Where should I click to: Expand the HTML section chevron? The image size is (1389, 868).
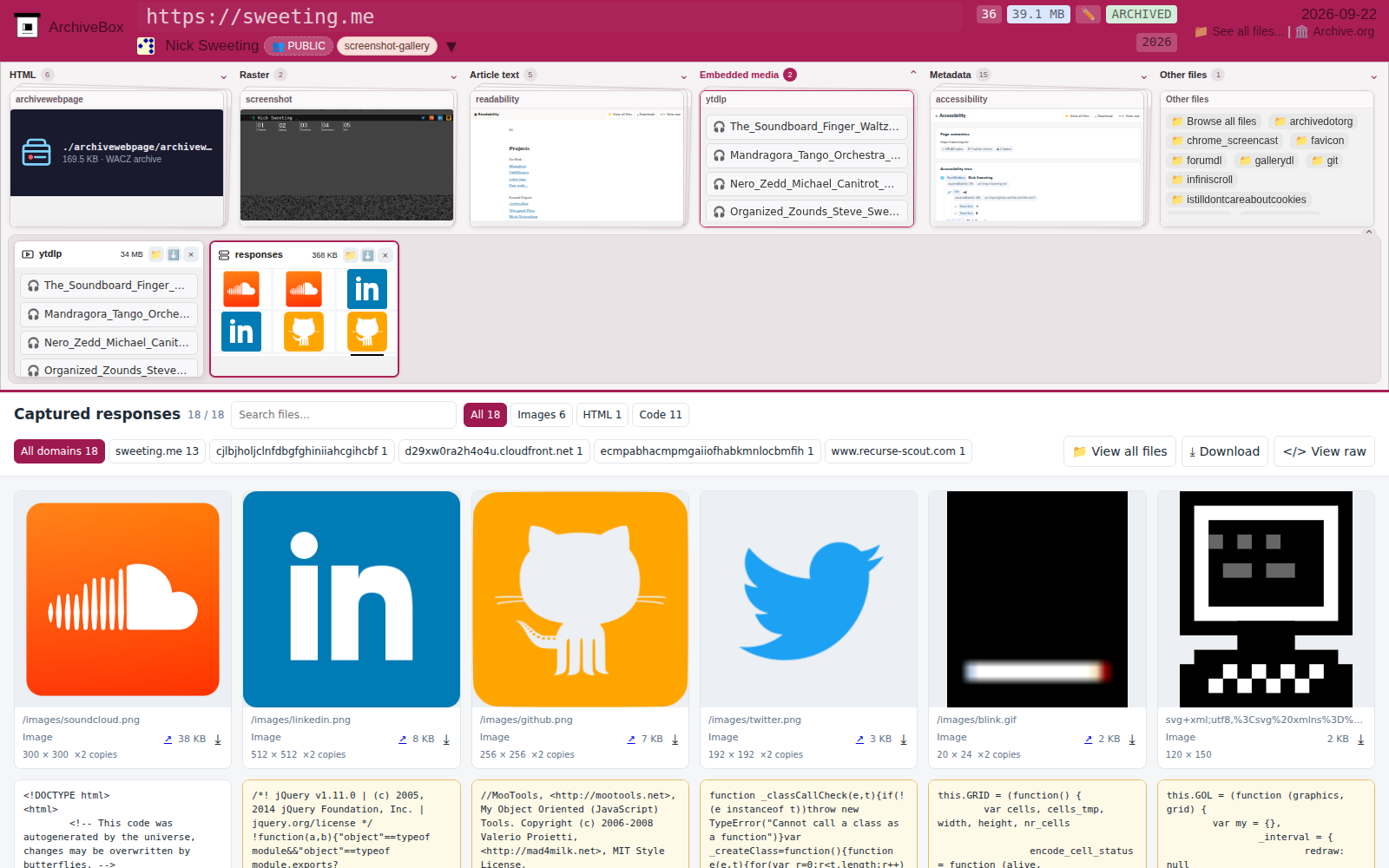click(x=224, y=76)
